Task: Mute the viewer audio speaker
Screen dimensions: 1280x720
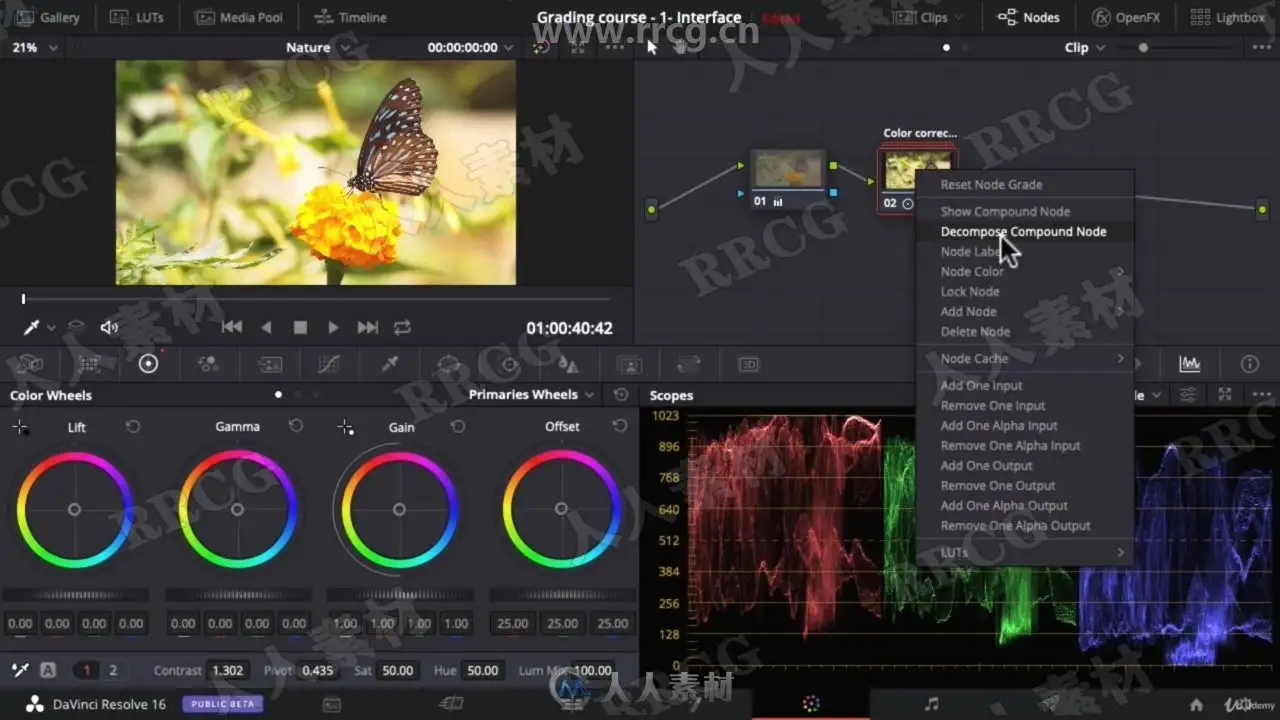Action: tap(109, 327)
